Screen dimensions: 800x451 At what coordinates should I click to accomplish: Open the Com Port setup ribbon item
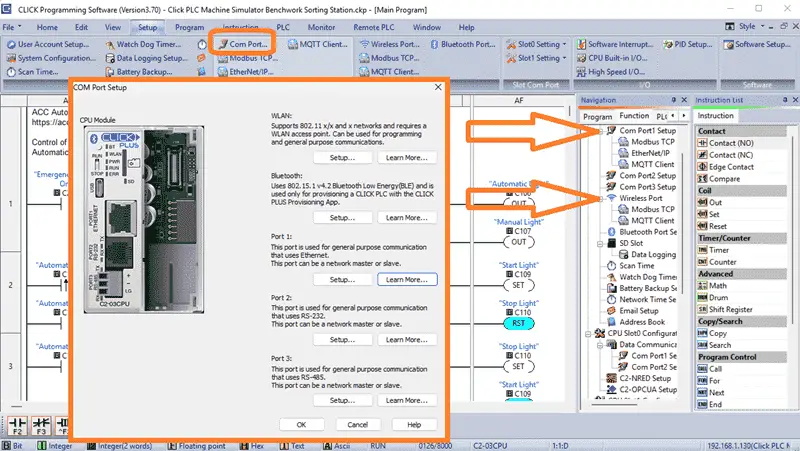pos(243,44)
